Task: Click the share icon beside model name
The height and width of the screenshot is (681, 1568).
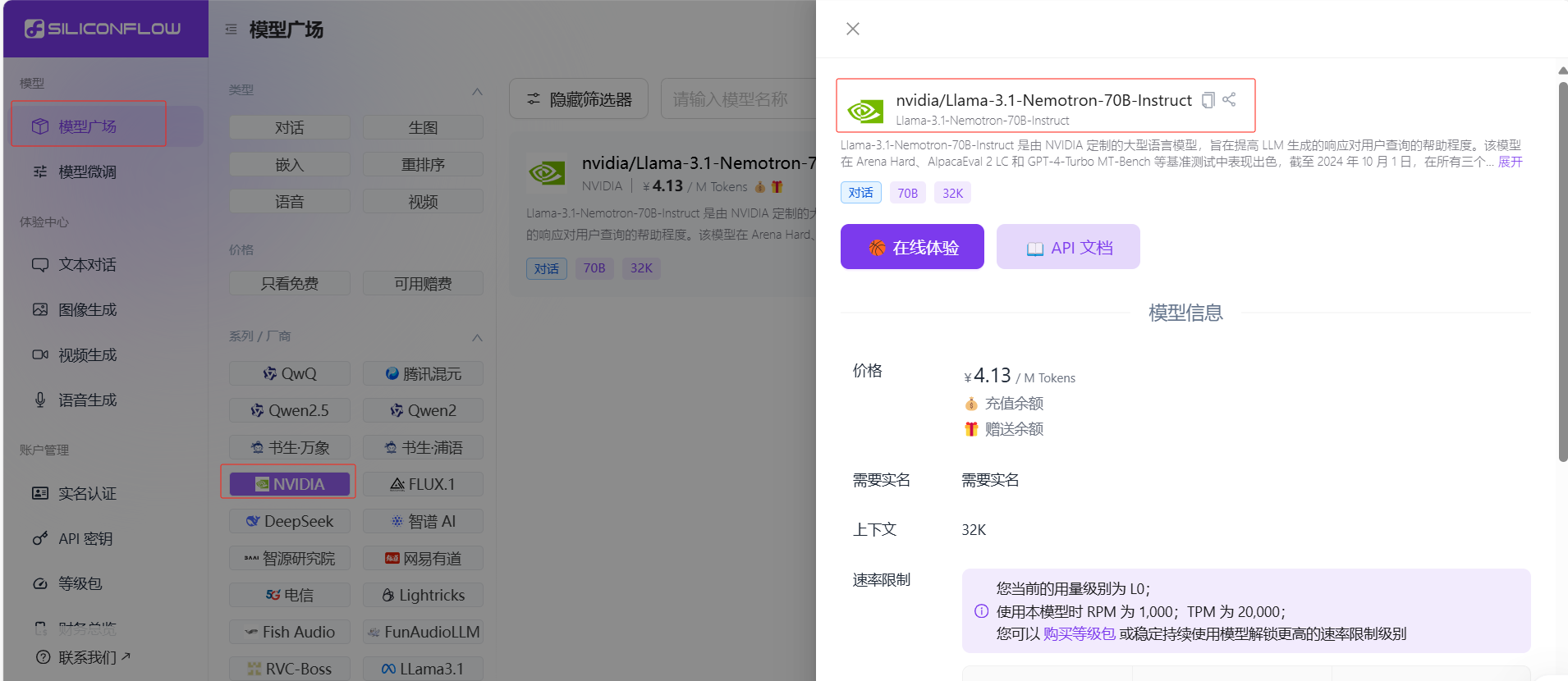Action: coord(1229,99)
